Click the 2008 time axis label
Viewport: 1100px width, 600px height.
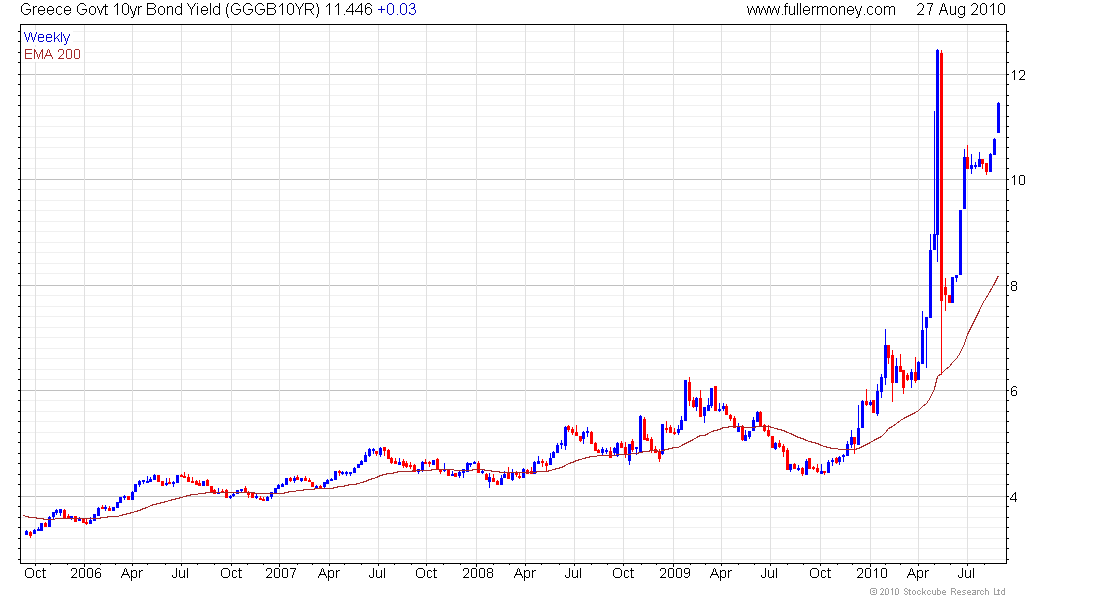(477, 573)
